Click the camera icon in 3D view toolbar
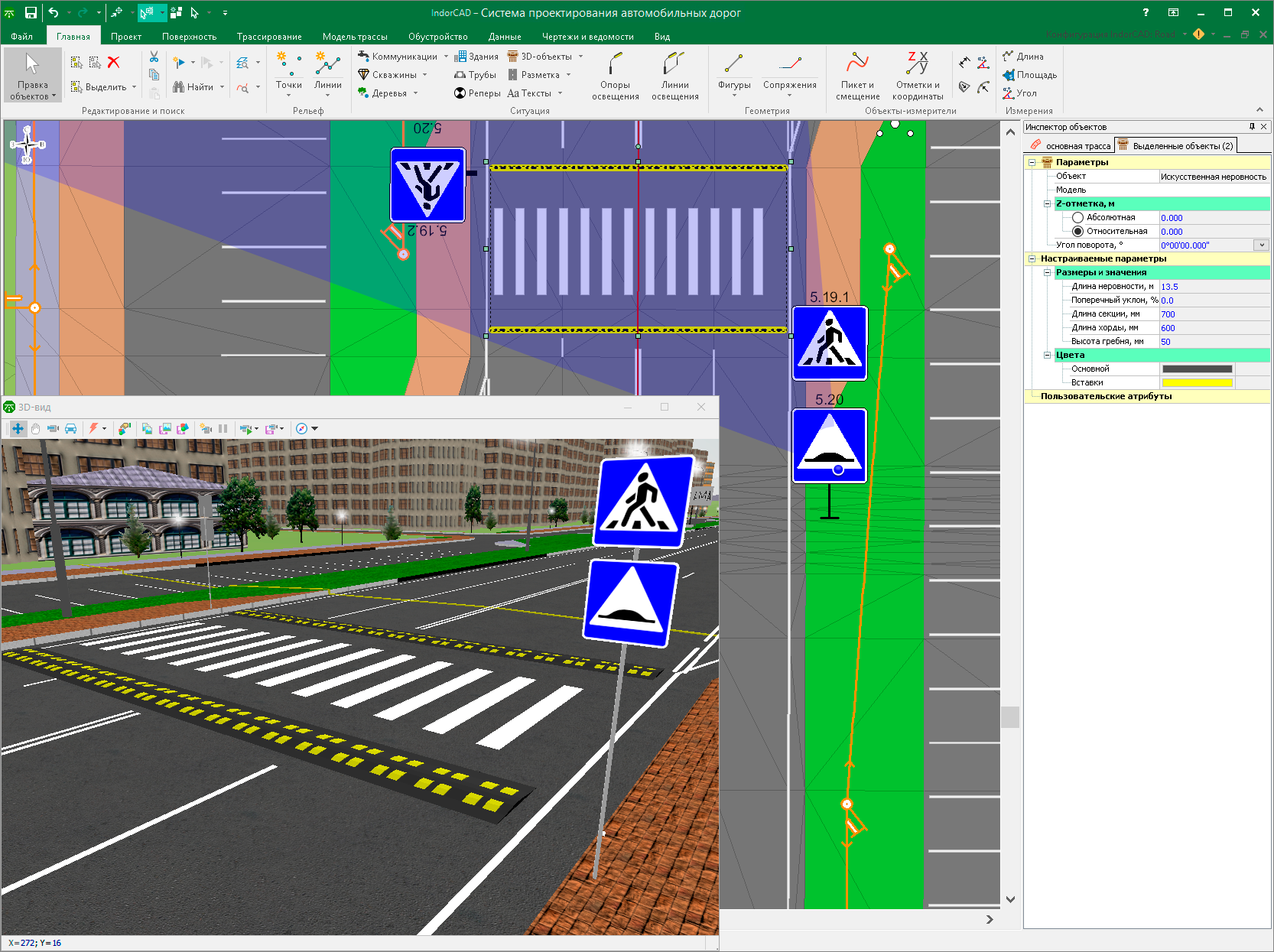1274x952 pixels. click(x=53, y=429)
